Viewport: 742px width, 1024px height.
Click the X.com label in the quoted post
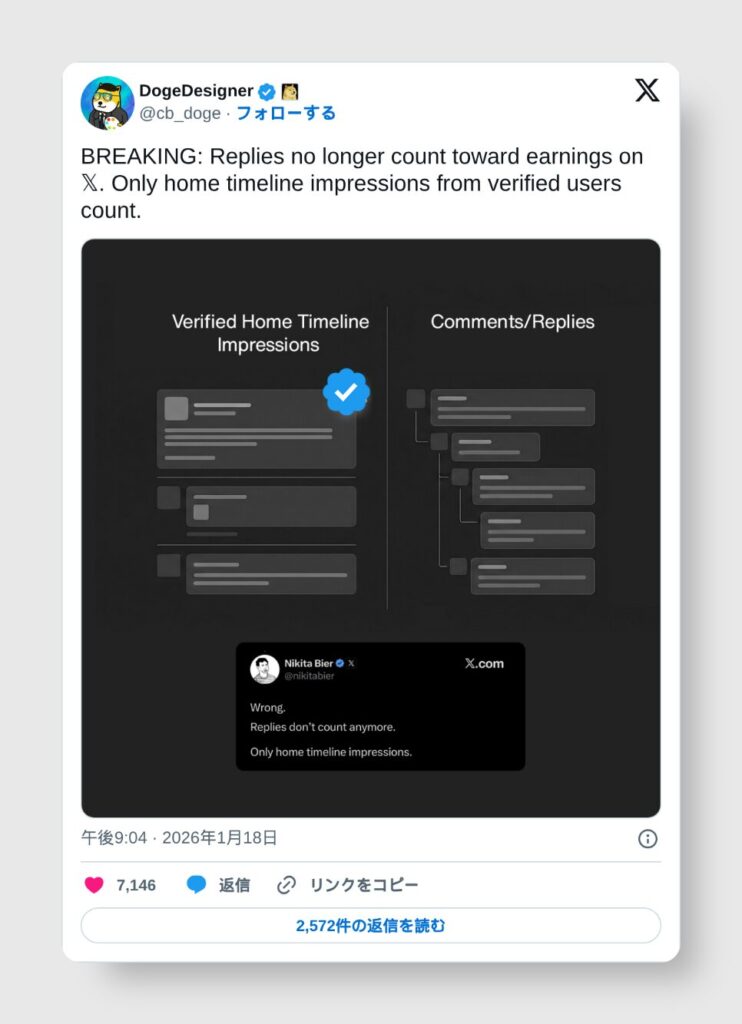(x=484, y=663)
